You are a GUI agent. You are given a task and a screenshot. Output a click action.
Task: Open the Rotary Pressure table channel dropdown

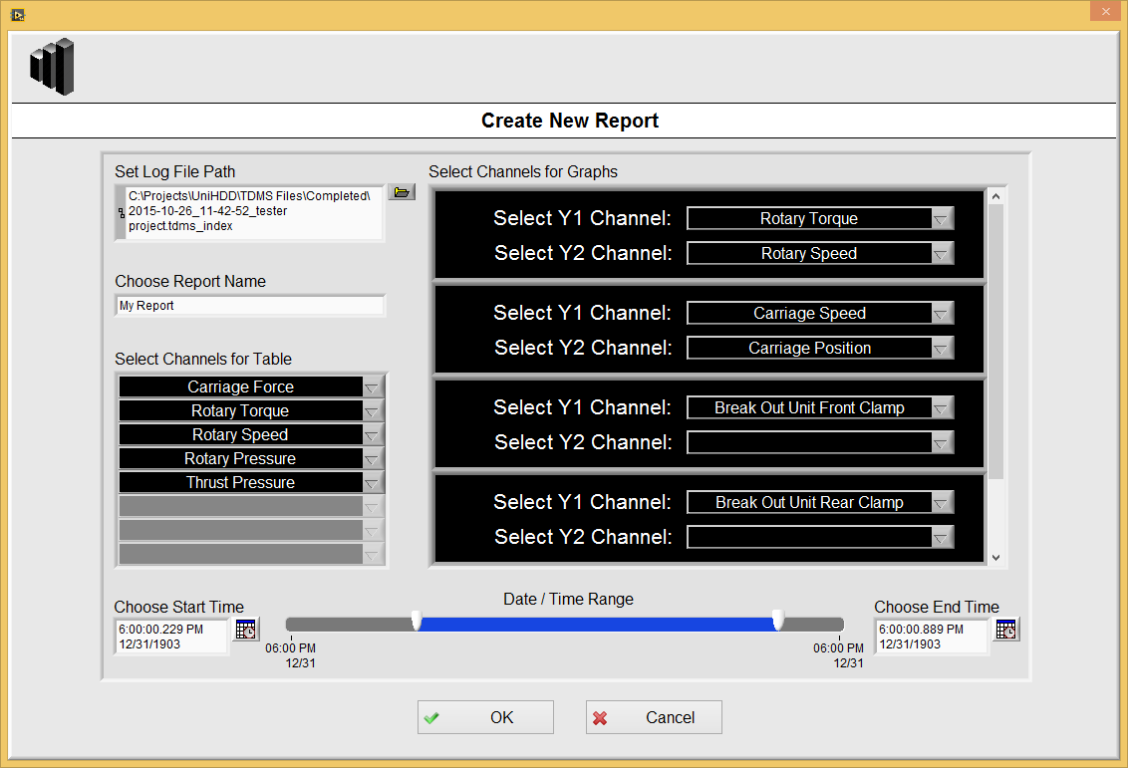[372, 458]
